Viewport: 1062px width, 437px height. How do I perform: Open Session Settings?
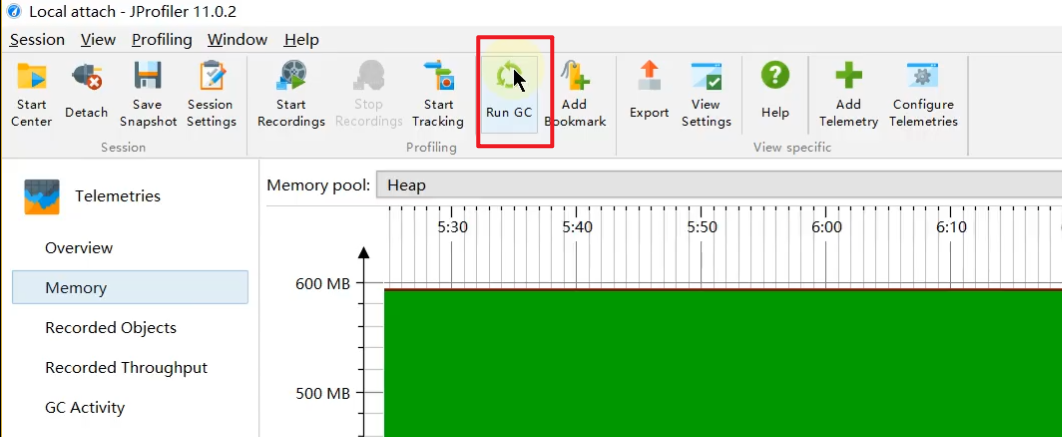pos(211,95)
